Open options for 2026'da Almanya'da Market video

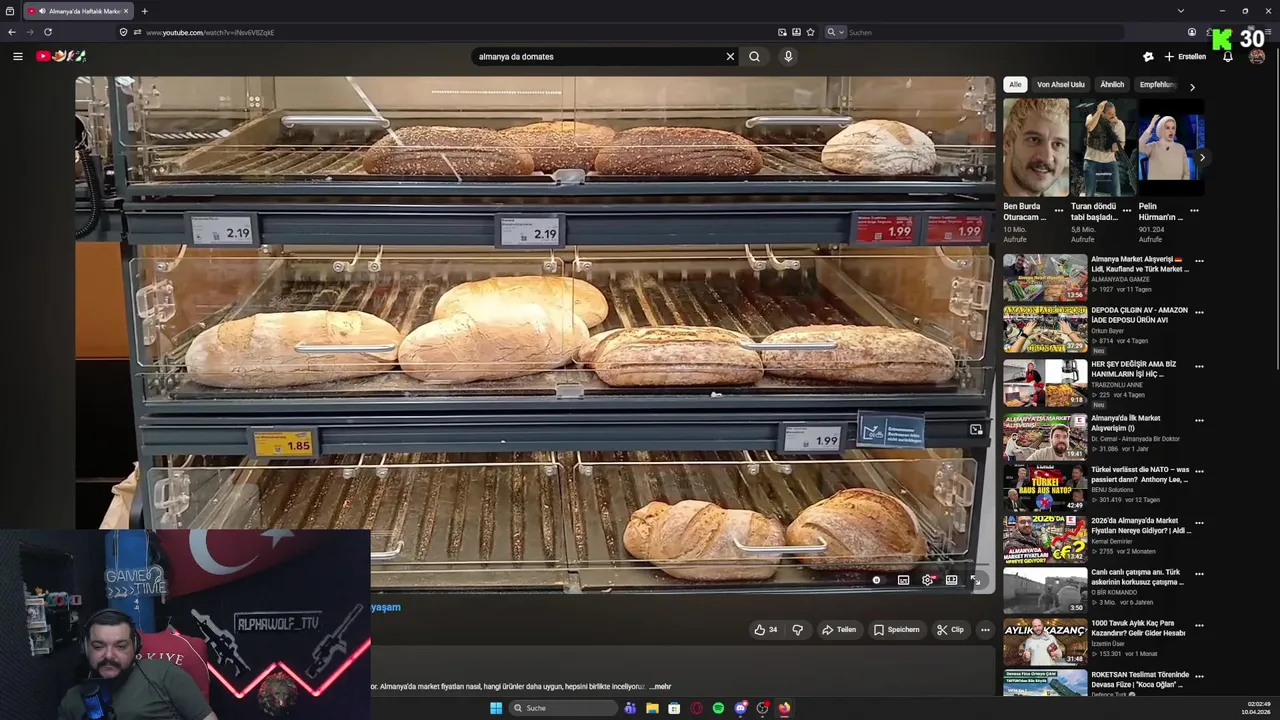click(x=1199, y=524)
